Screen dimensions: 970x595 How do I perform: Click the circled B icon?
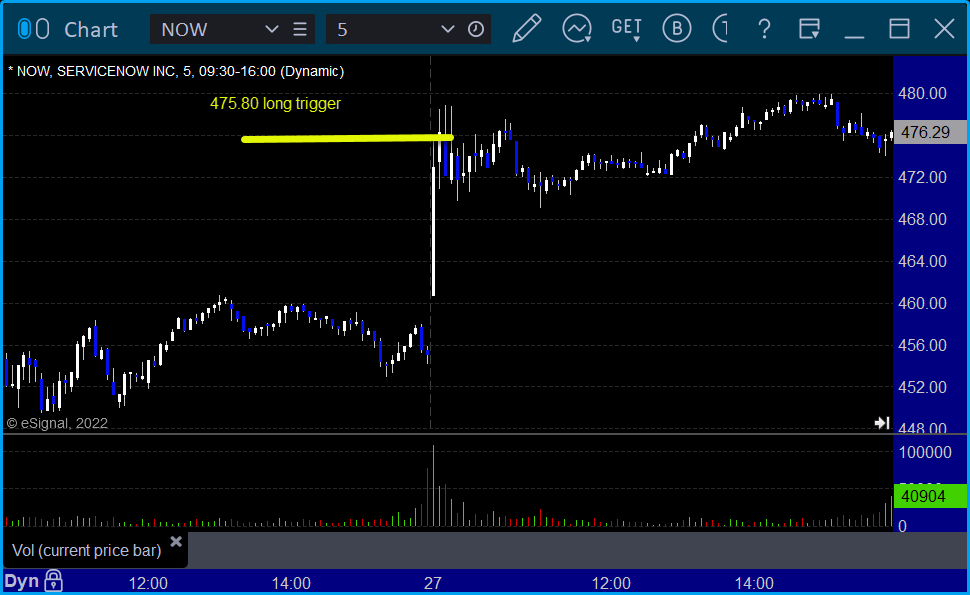(677, 28)
